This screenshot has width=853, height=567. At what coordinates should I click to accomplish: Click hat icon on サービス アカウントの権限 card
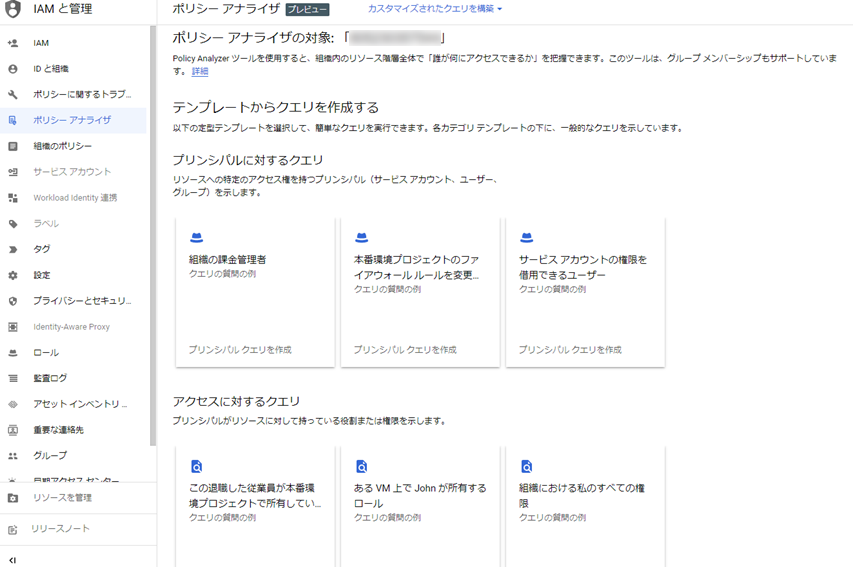point(527,238)
